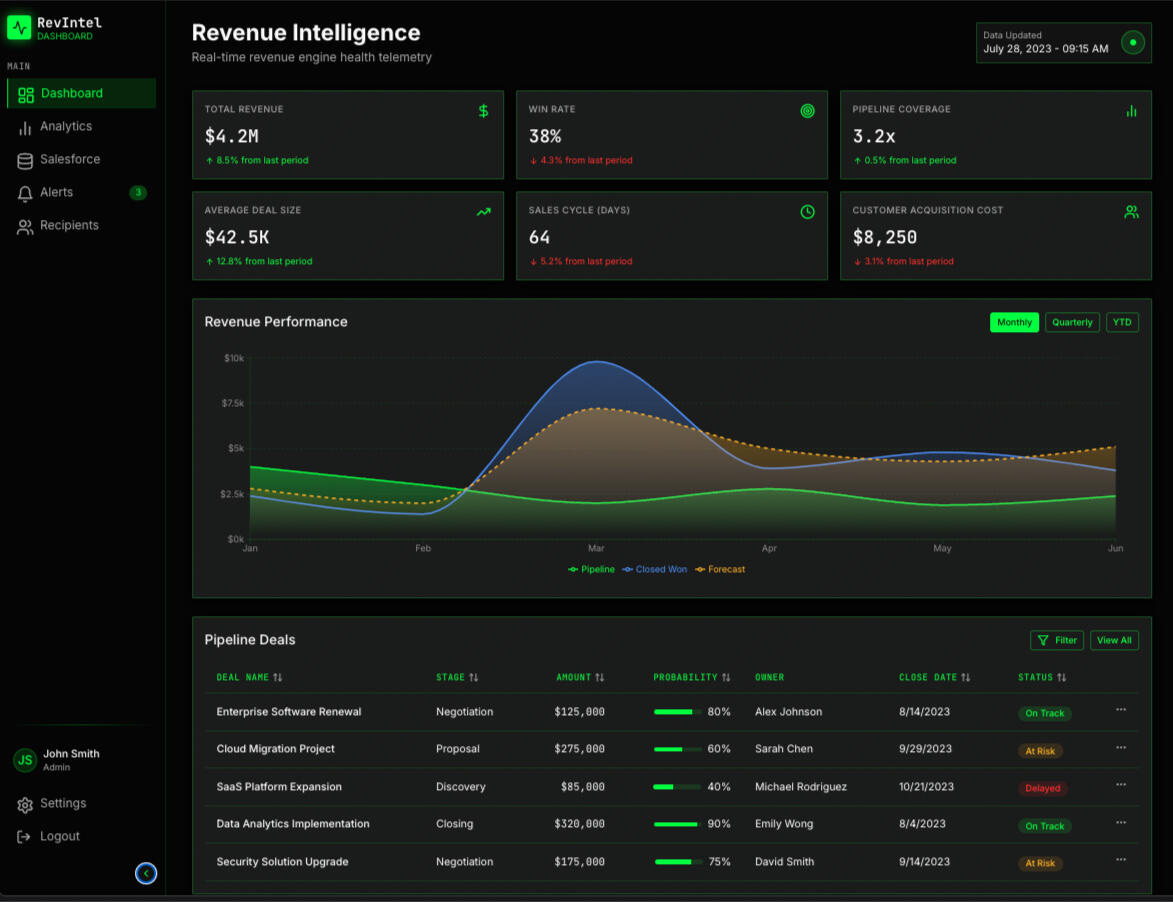Toggle the Forecast series in chart legend
The height and width of the screenshot is (902, 1173).
click(x=720, y=569)
